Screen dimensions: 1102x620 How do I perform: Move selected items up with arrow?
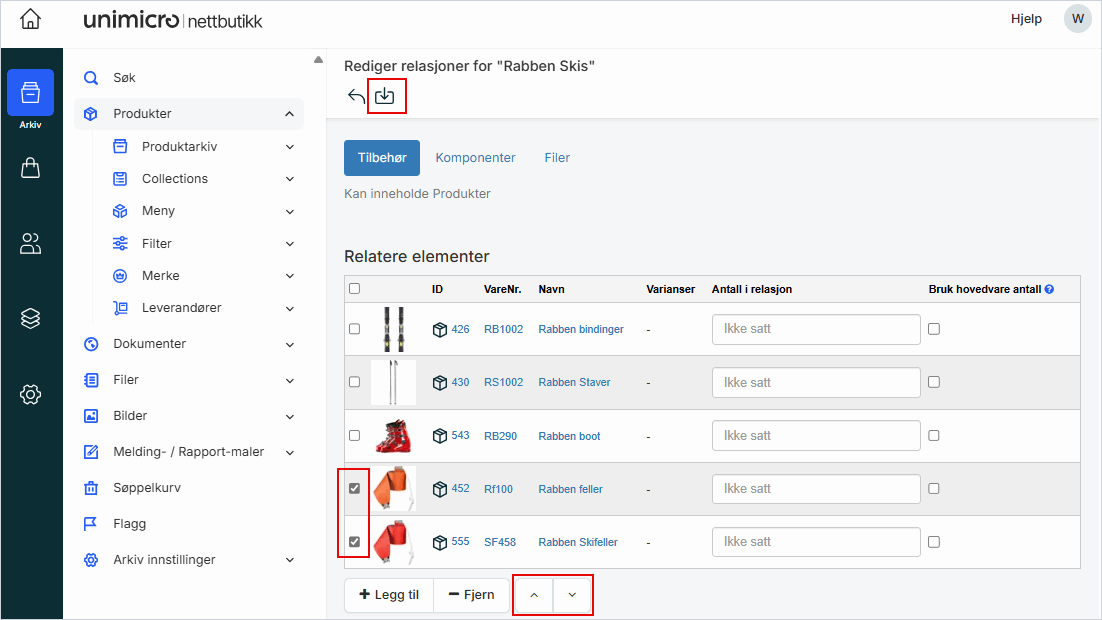point(533,595)
